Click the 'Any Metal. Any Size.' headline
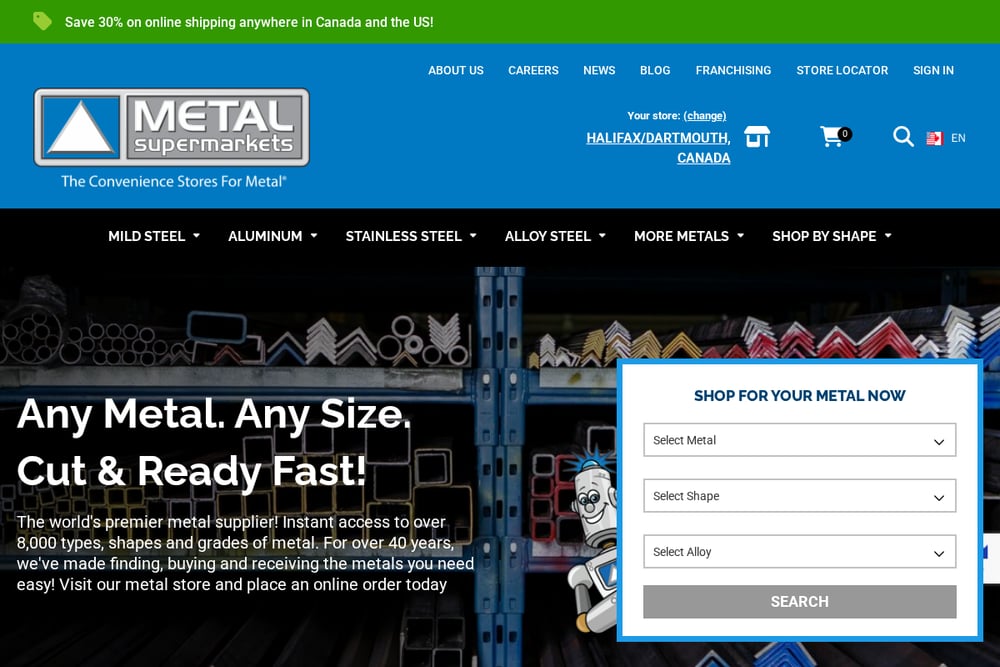 (x=214, y=414)
